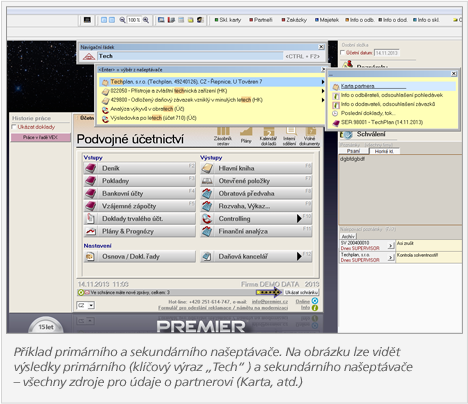The width and height of the screenshot is (468, 404).
Task: Select SER 98001 - TechPlan entry
Action: (x=393, y=122)
